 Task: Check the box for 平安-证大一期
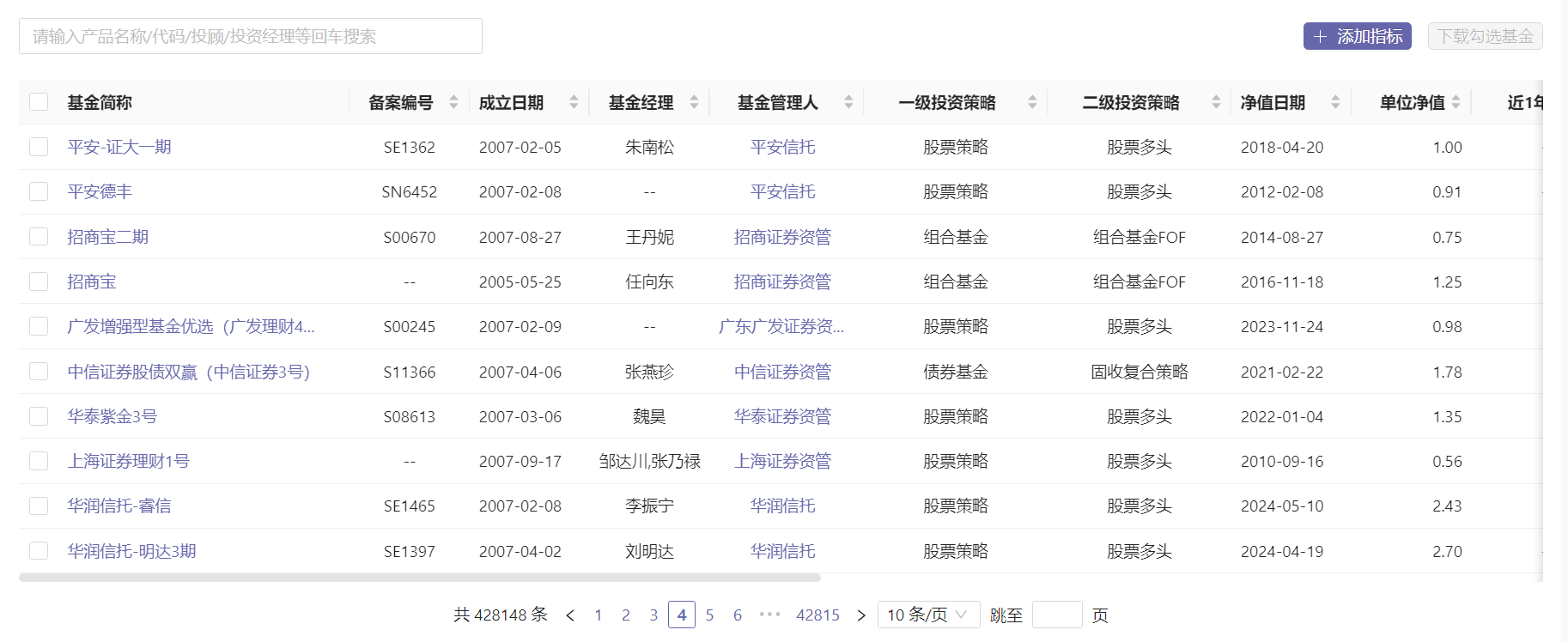point(39,147)
